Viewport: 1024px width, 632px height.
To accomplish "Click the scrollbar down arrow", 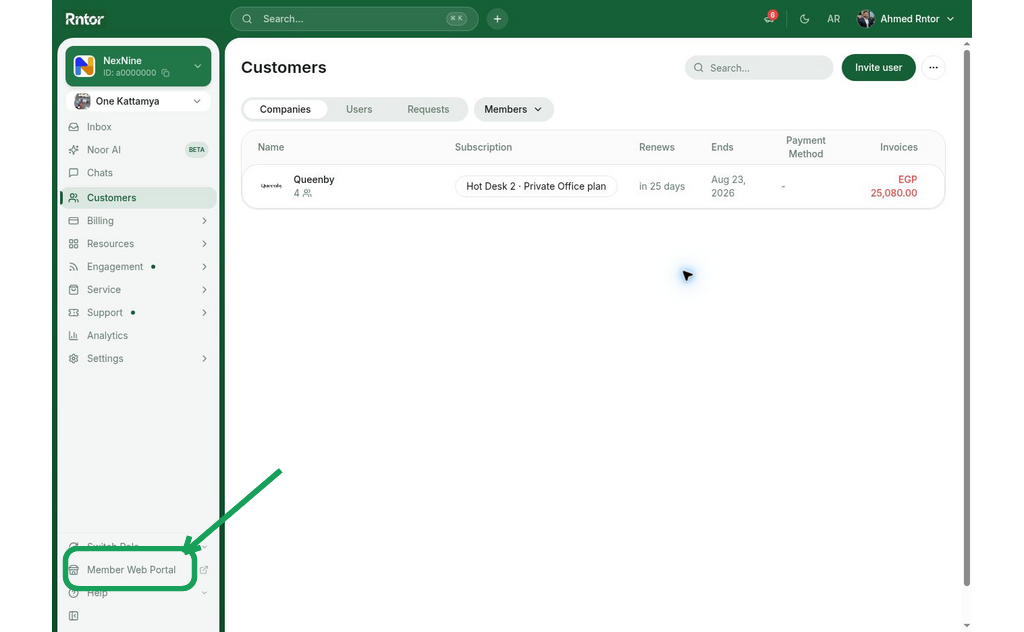I will [967, 625].
